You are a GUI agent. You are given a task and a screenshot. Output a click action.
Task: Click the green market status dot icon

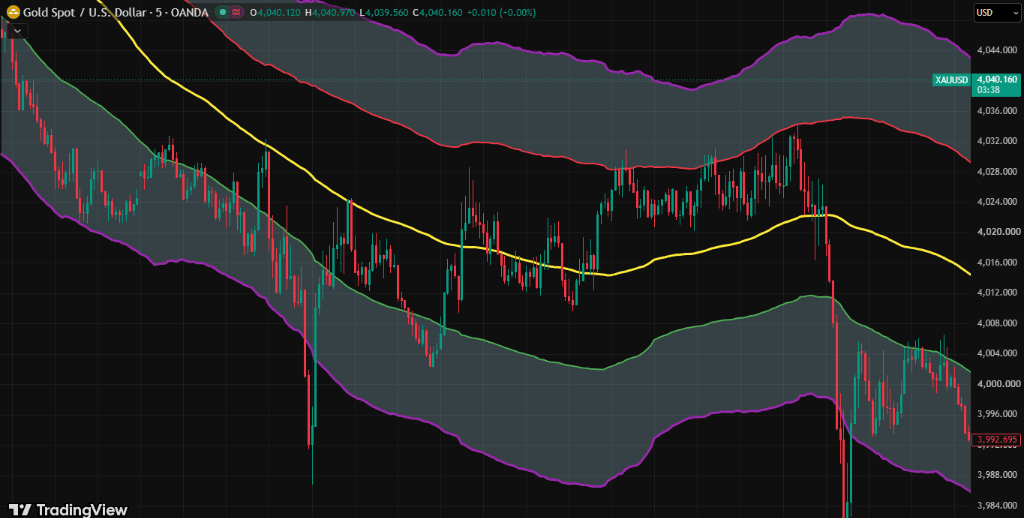click(224, 12)
